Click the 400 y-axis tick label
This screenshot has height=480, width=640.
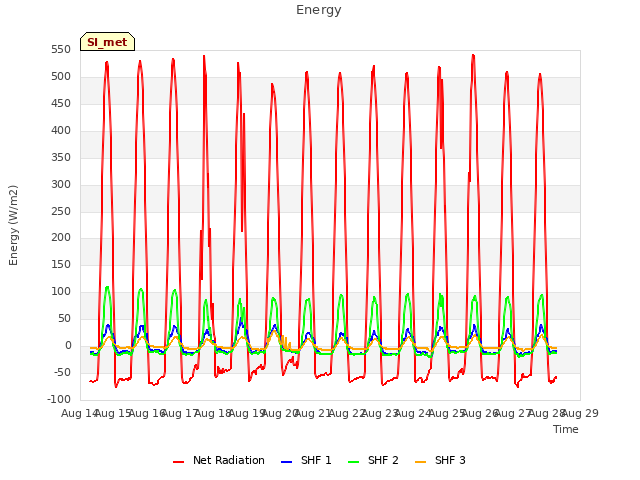coord(61,131)
